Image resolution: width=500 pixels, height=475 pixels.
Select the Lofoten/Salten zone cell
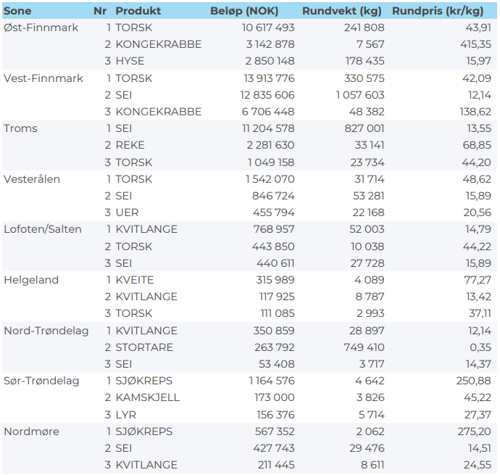point(43,229)
